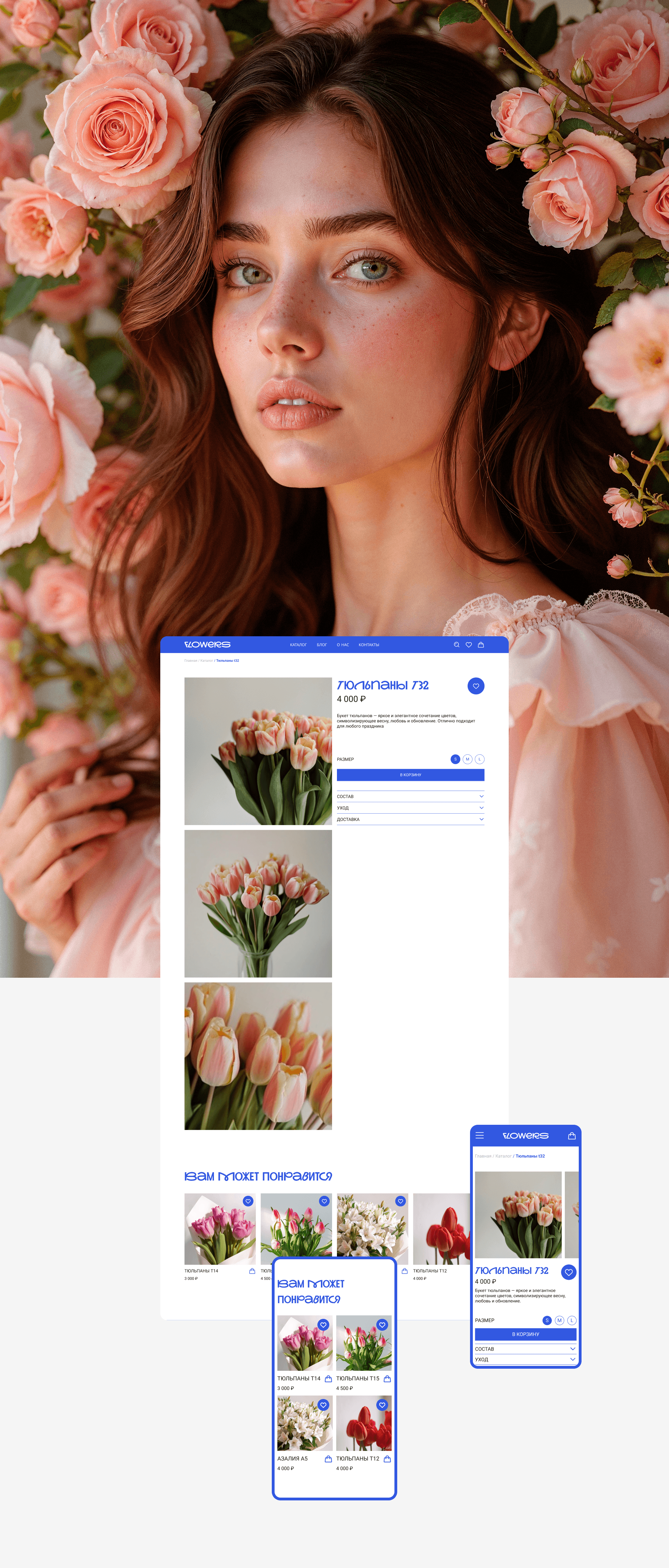Open hamburger menu in mobile header
Viewport: 669px width, 1568px height.
(x=480, y=1135)
